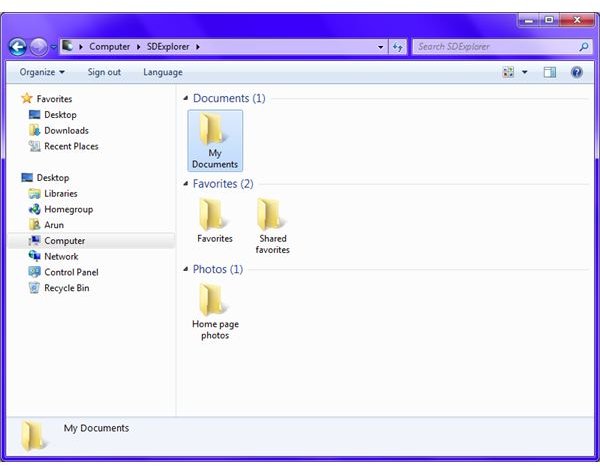The image size is (600, 466).
Task: Open Control Panel in navigation tree
Action: pyautogui.click(x=71, y=272)
